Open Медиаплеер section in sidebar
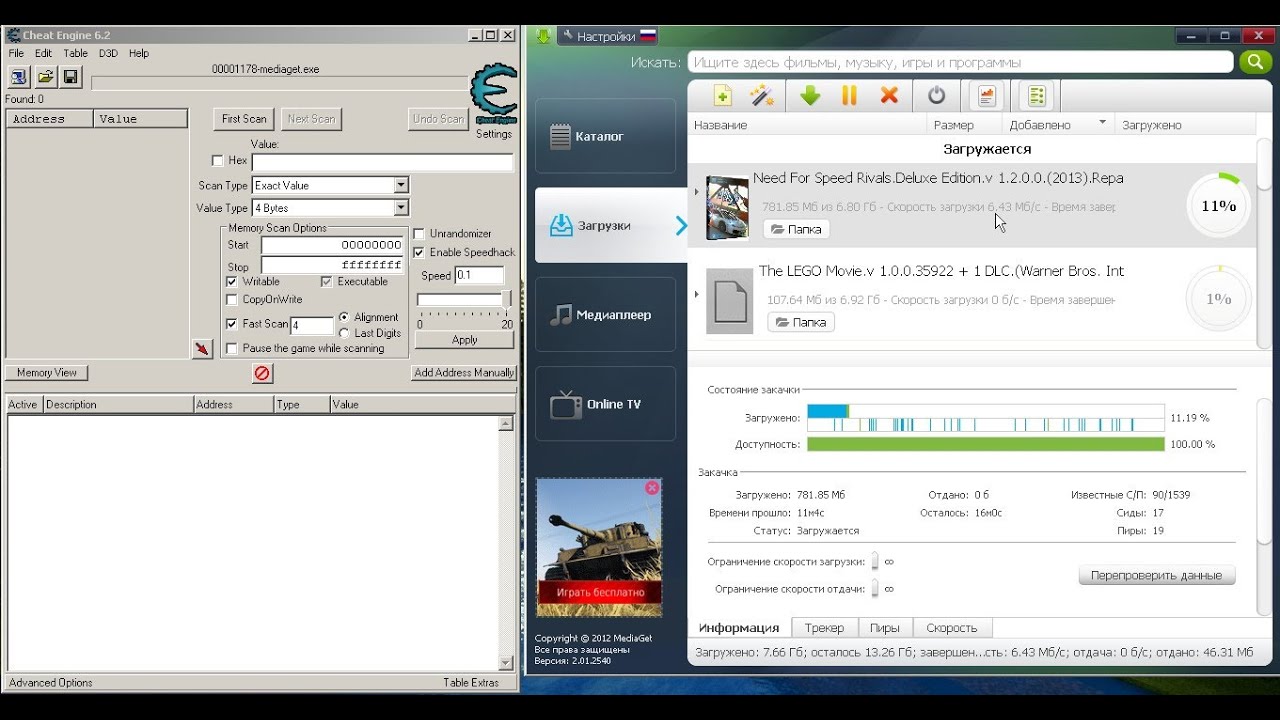 pyautogui.click(x=605, y=315)
